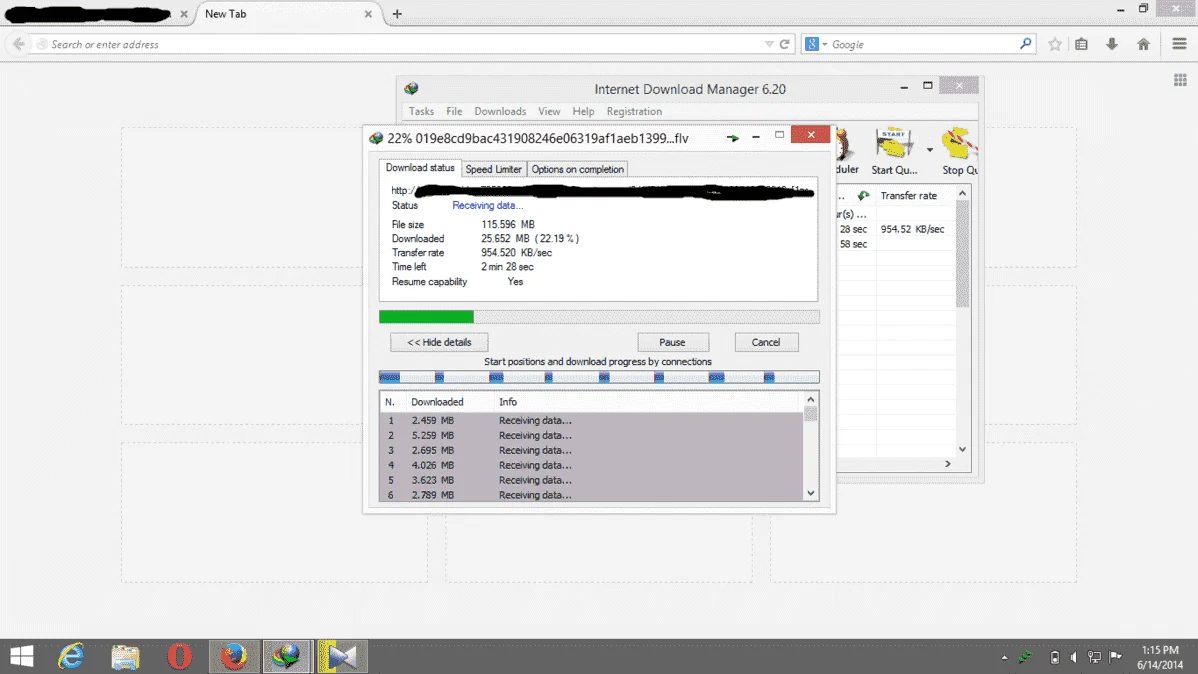1198x674 pixels.
Task: Pause the current download
Action: [672, 342]
